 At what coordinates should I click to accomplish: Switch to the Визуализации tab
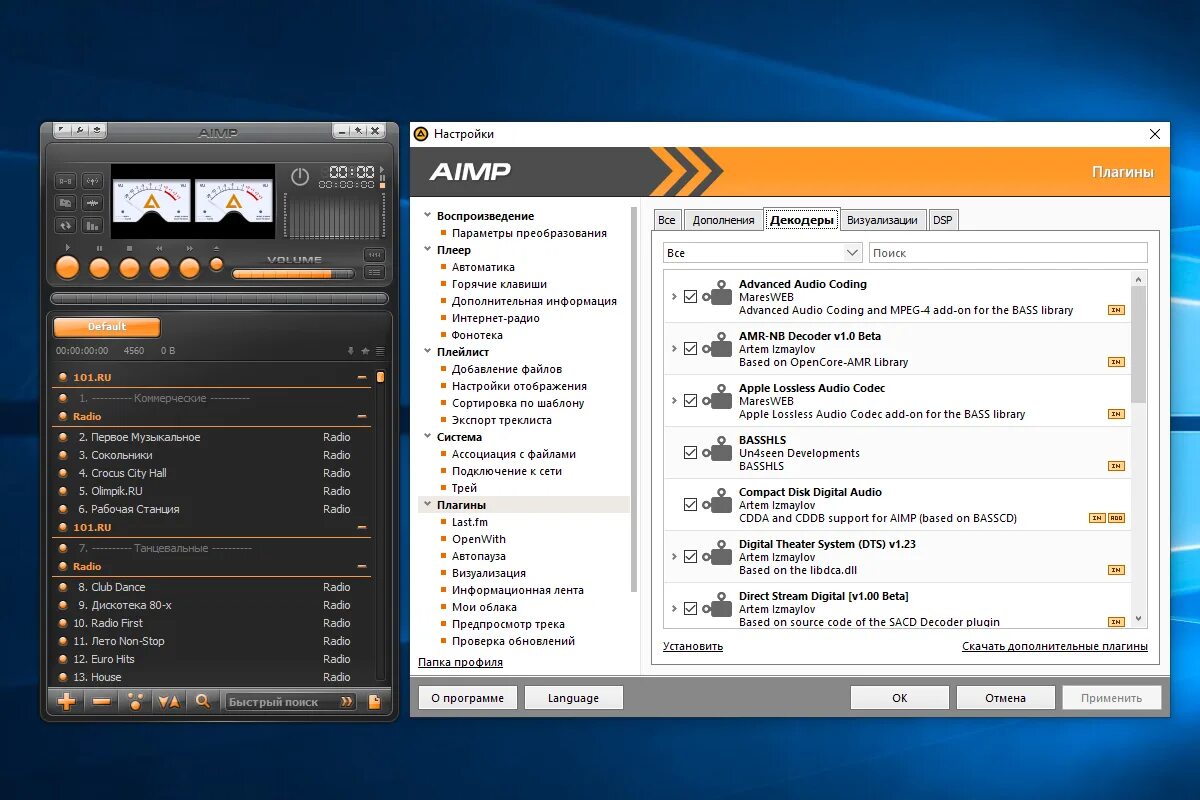[x=882, y=220]
